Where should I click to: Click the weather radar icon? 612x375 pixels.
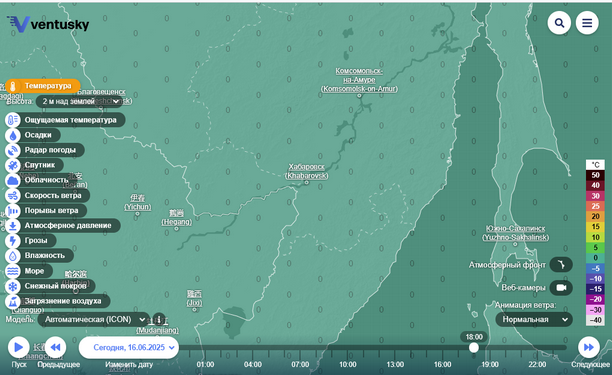pyautogui.click(x=13, y=150)
